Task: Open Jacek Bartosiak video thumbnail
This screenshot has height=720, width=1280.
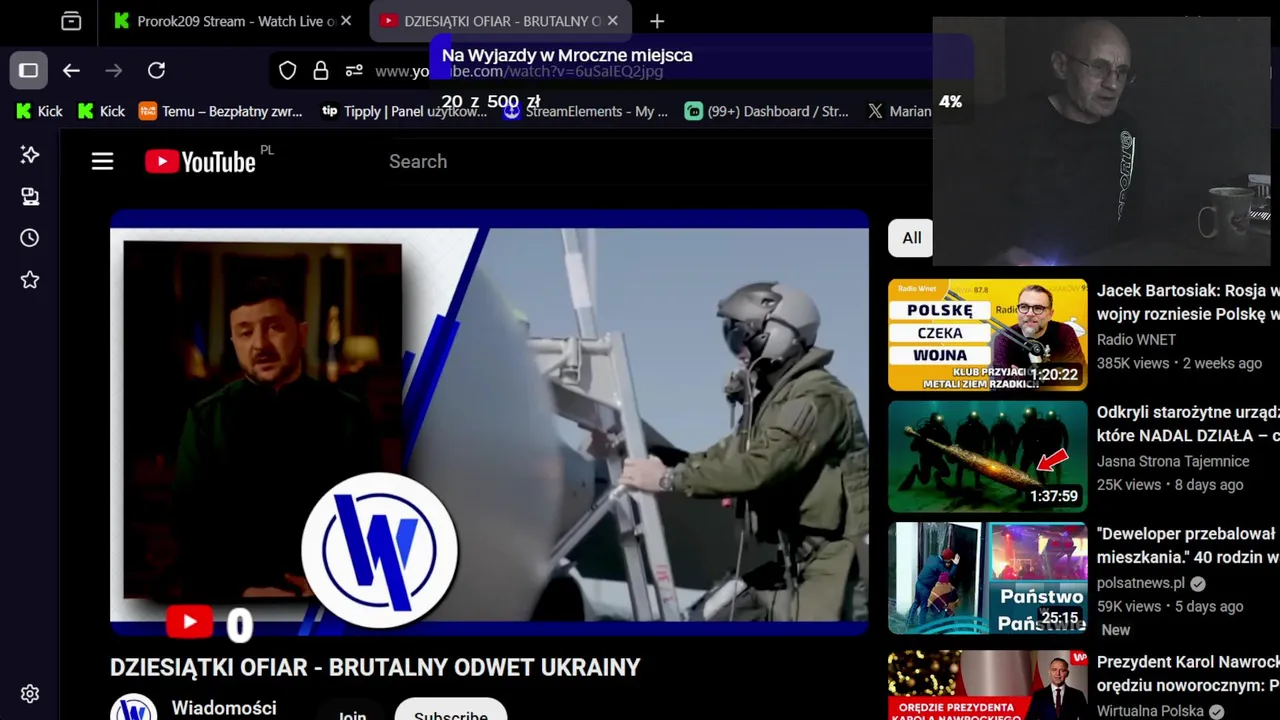Action: tap(987, 334)
